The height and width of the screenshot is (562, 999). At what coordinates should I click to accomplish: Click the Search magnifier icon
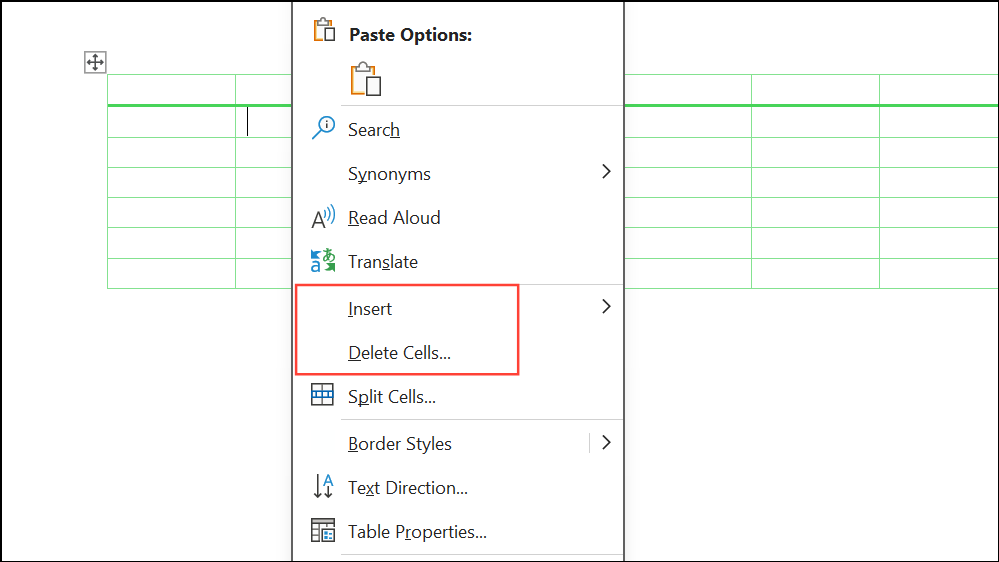(323, 127)
